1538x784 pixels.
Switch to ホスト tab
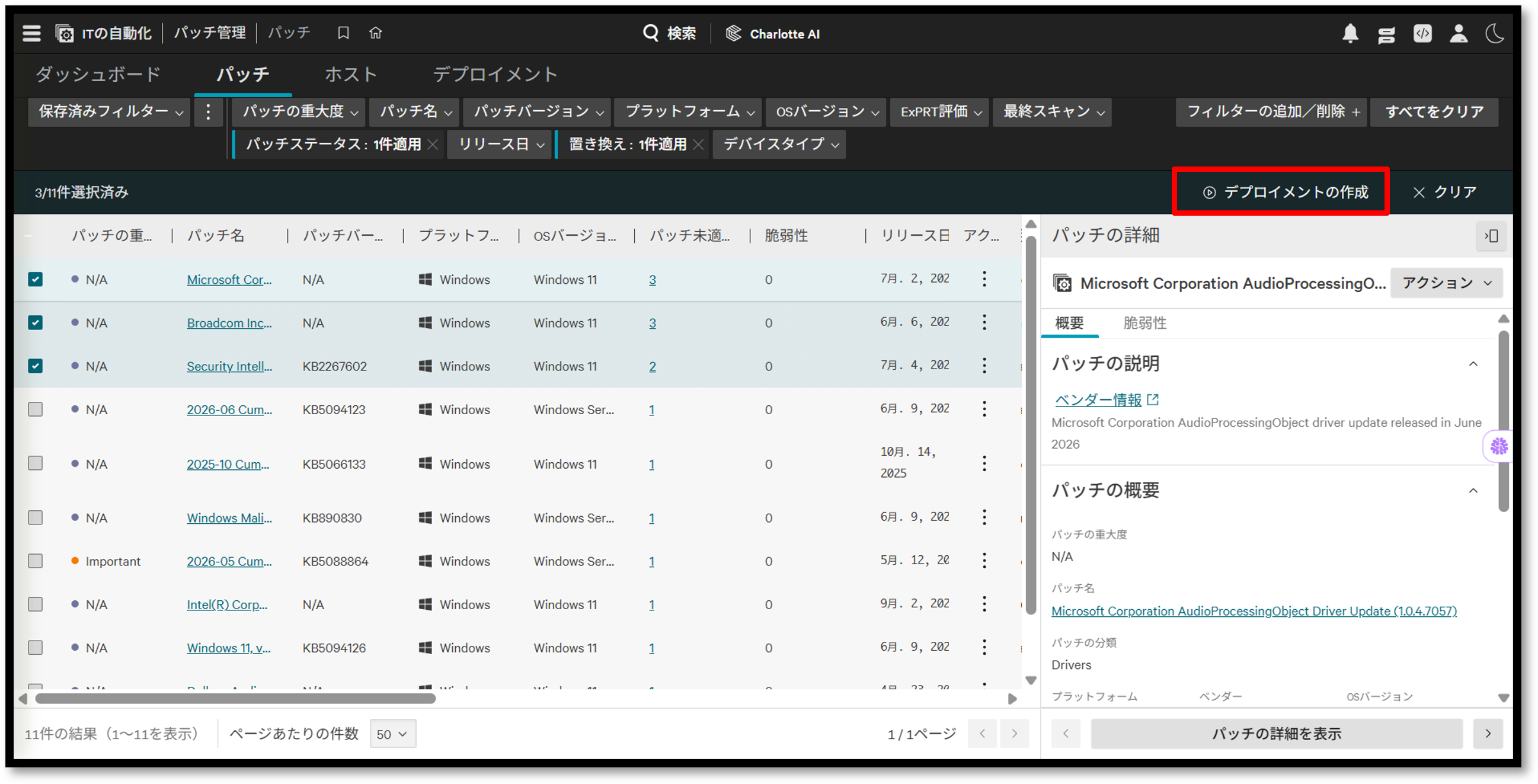click(x=350, y=74)
